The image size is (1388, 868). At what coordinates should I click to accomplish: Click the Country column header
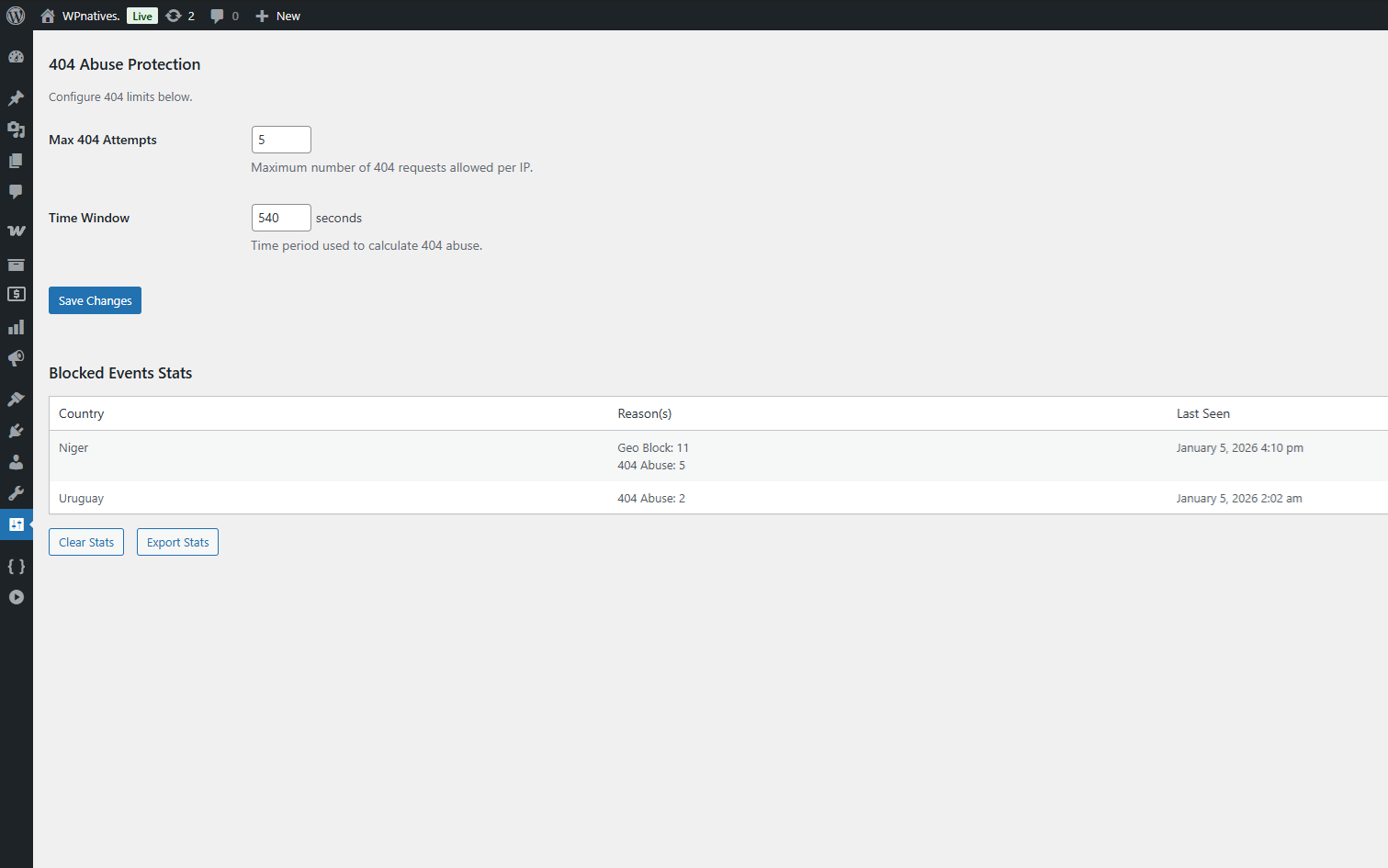tap(82, 413)
